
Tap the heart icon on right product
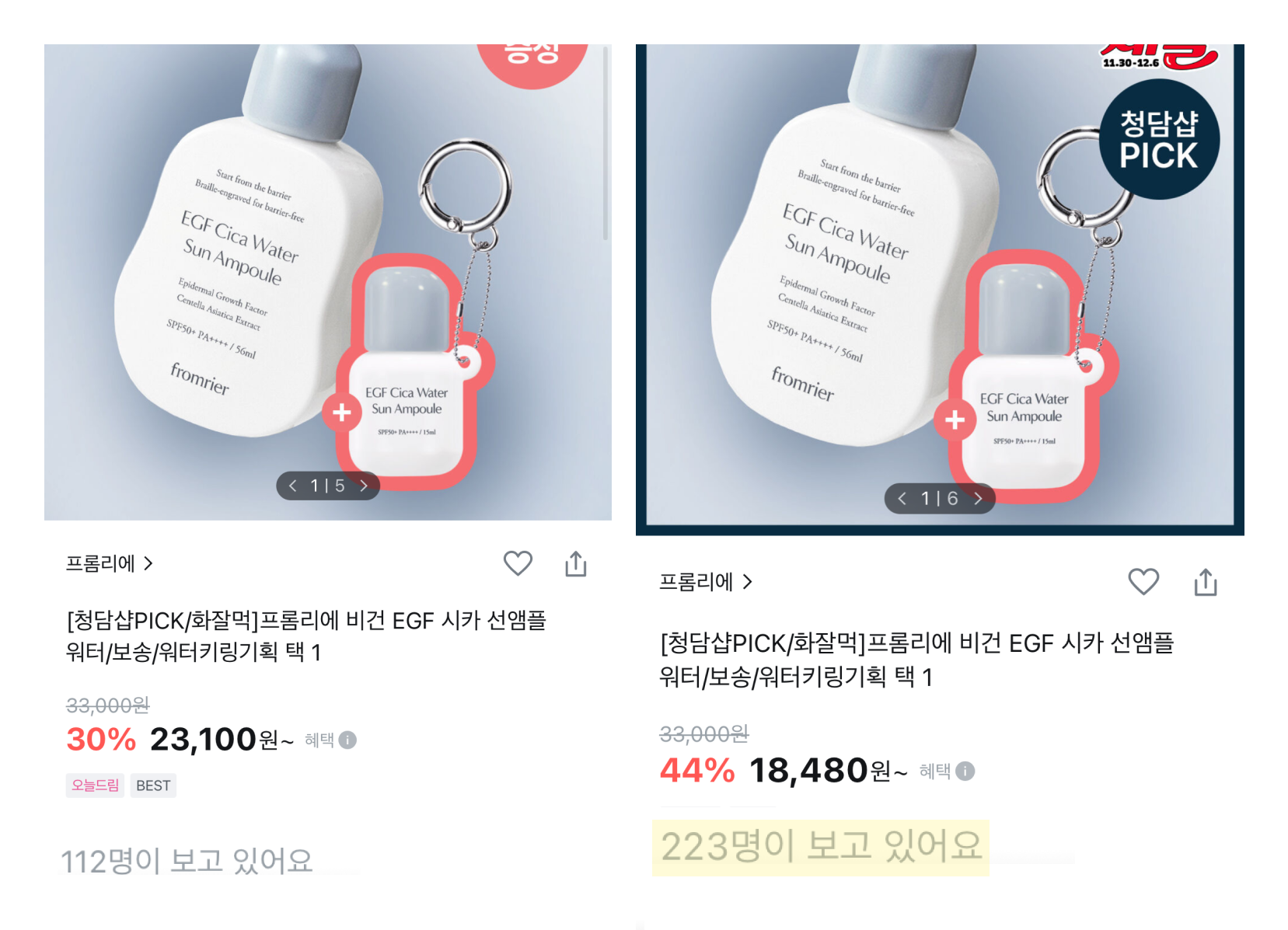(1143, 581)
